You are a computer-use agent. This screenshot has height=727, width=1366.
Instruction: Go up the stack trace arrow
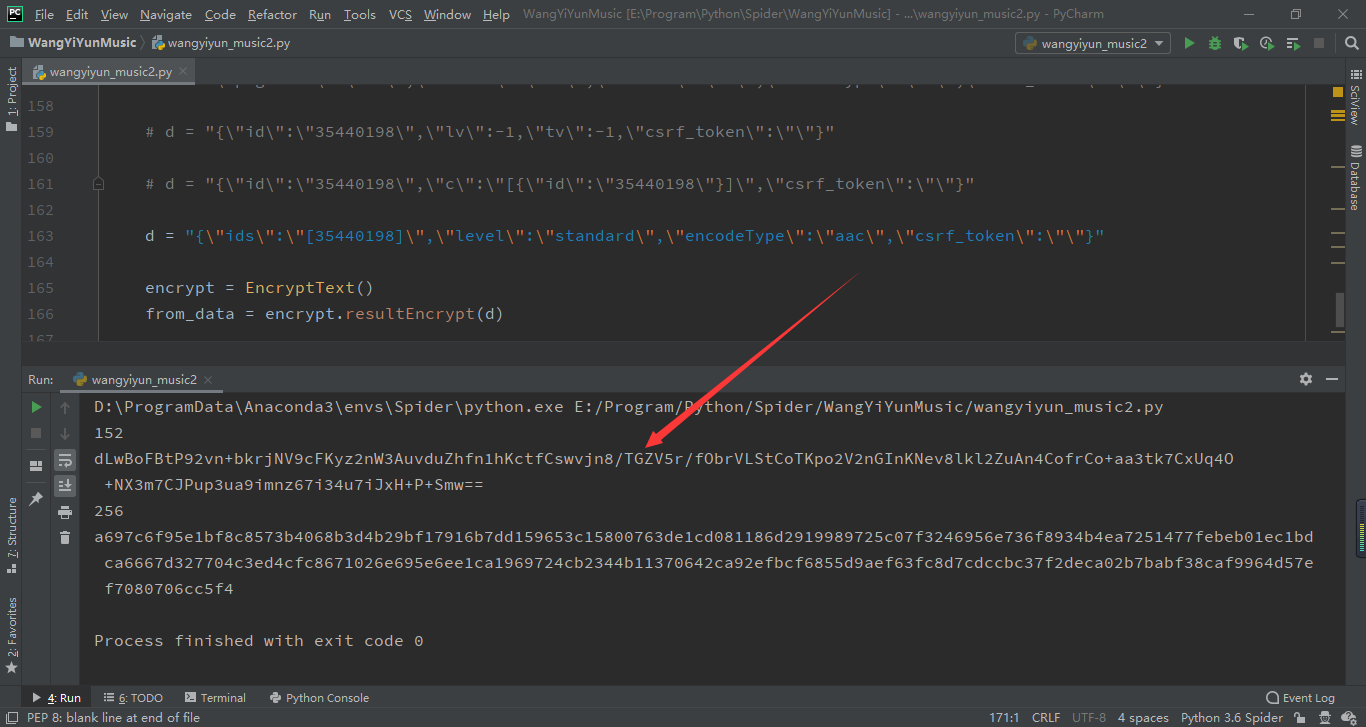(x=65, y=407)
